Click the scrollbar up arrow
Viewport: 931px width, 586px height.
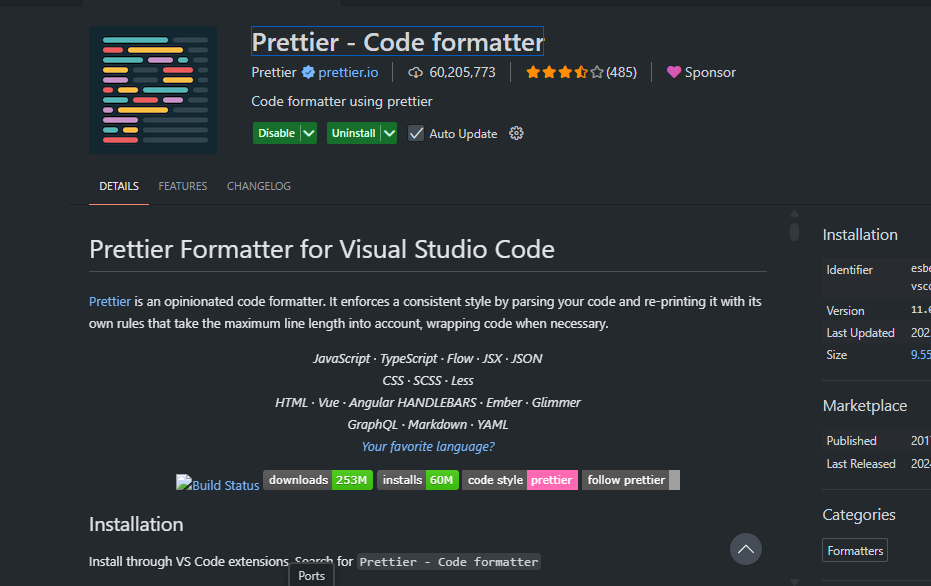click(x=794, y=214)
